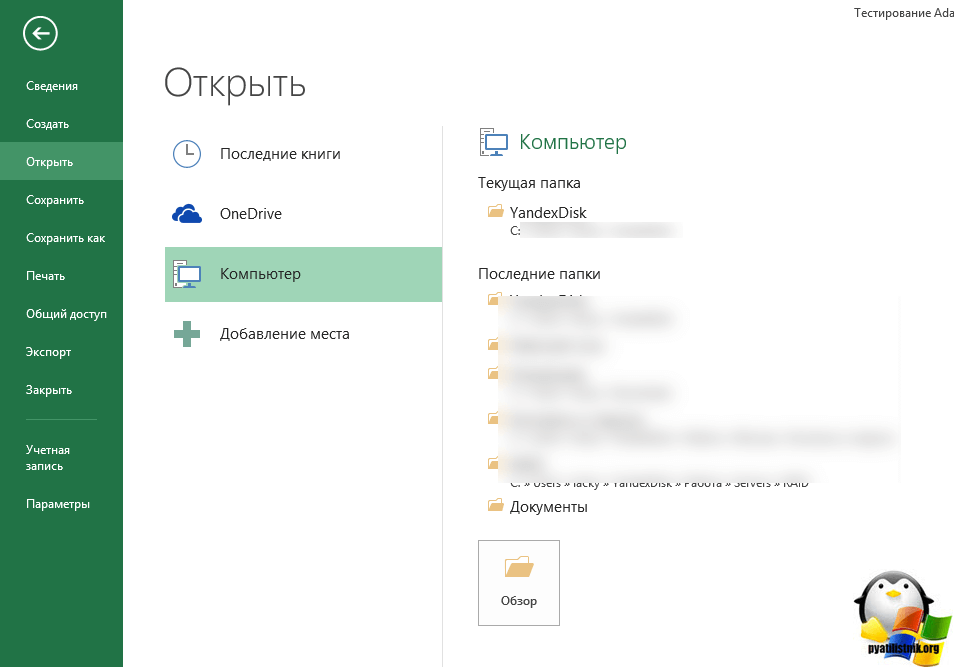Image resolution: width=954 pixels, height=667 pixels.
Task: Choose OneDrive as open location
Action: [303, 214]
